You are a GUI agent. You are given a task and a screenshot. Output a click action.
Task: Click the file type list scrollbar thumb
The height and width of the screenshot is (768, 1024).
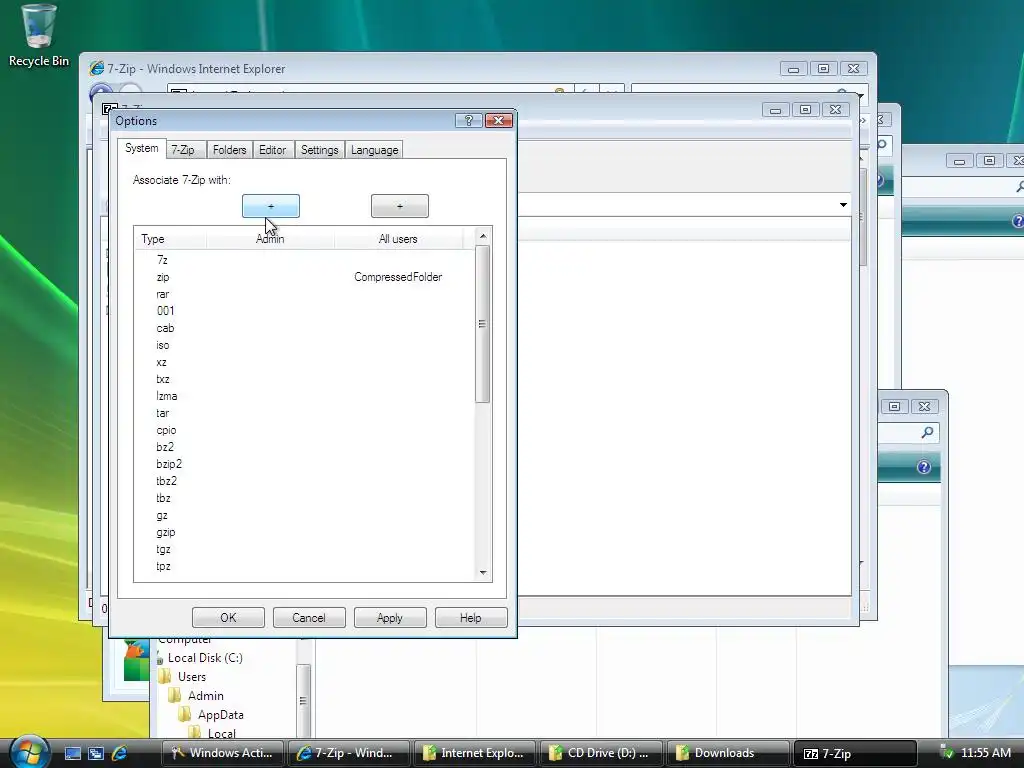coord(483,324)
